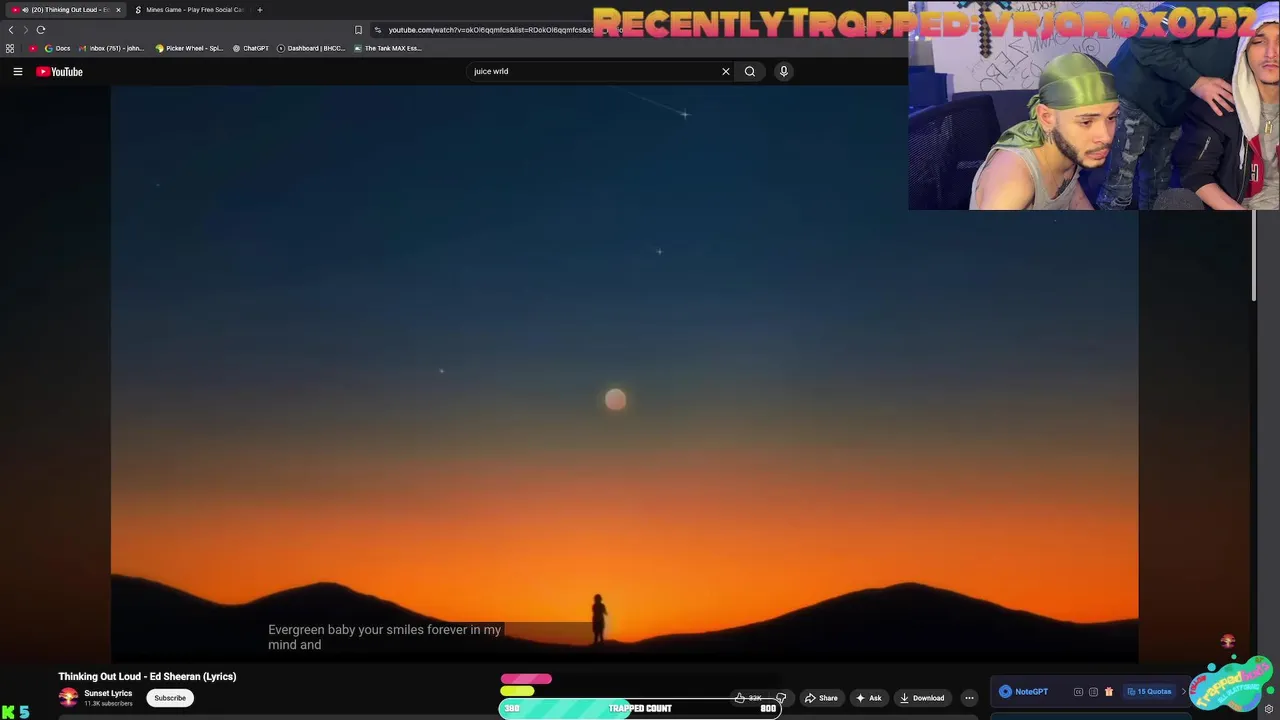Open the Sunset Lyrics channel avatar
Viewport: 1280px width, 720px height.
tap(68, 698)
